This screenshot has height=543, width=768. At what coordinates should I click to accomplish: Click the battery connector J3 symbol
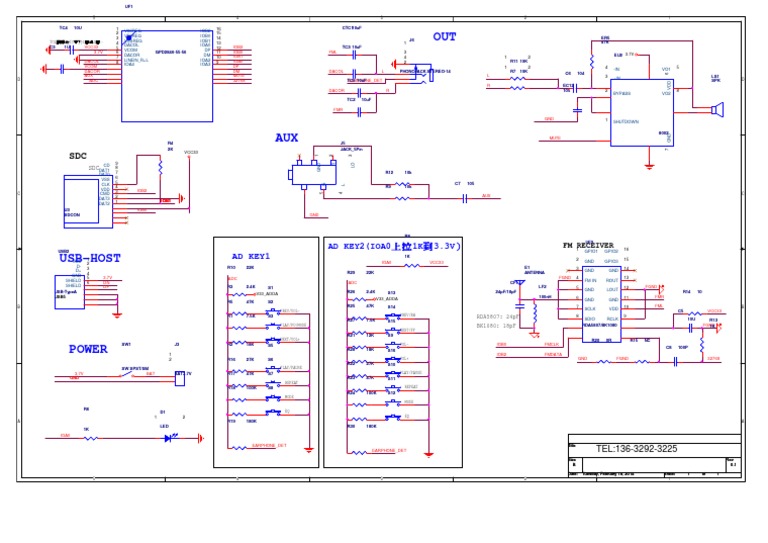180,378
